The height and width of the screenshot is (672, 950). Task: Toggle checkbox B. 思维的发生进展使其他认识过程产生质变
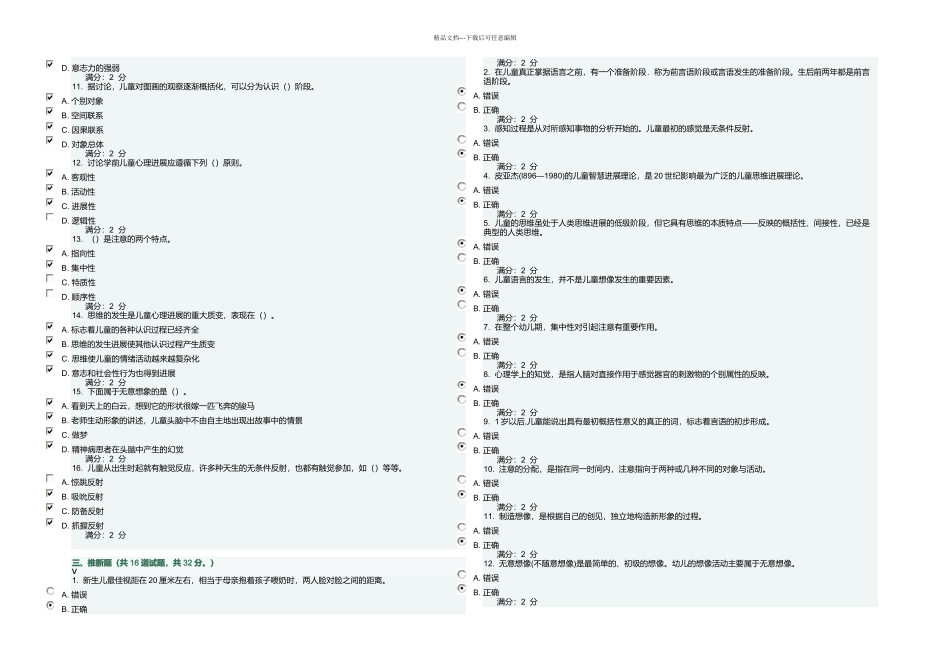point(50,341)
